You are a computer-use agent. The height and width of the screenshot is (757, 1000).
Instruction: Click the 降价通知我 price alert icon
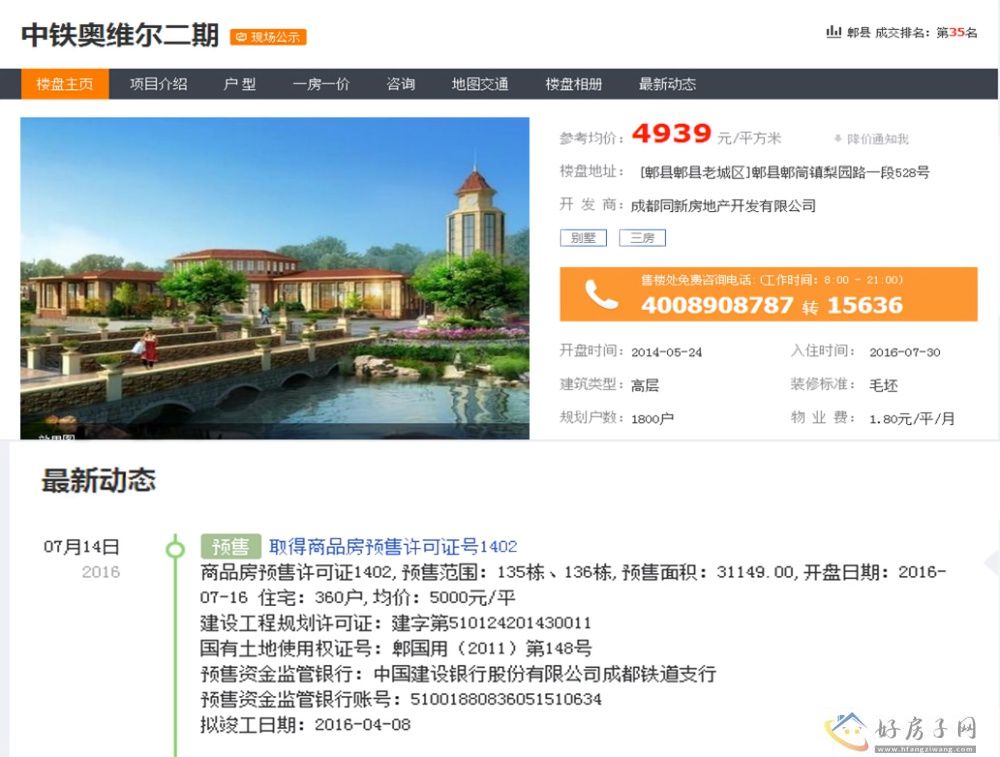click(x=838, y=139)
